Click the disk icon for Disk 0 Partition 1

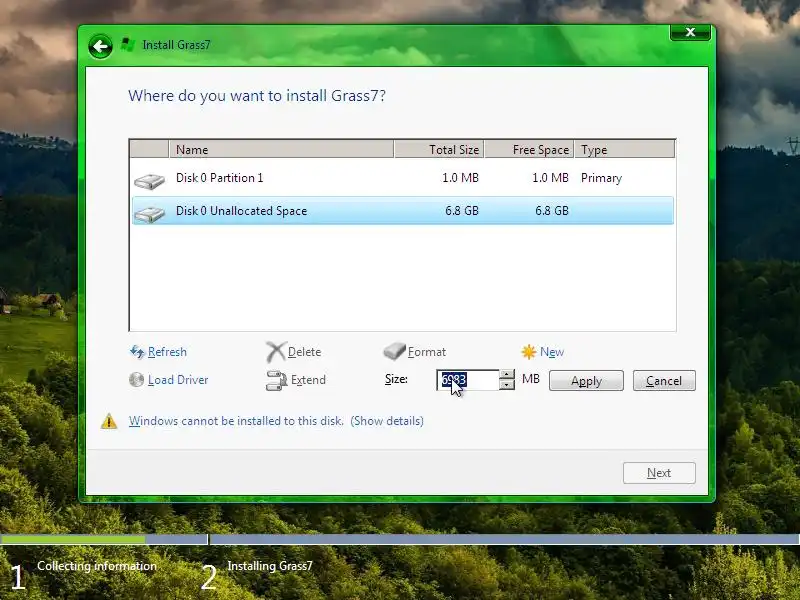click(x=149, y=181)
